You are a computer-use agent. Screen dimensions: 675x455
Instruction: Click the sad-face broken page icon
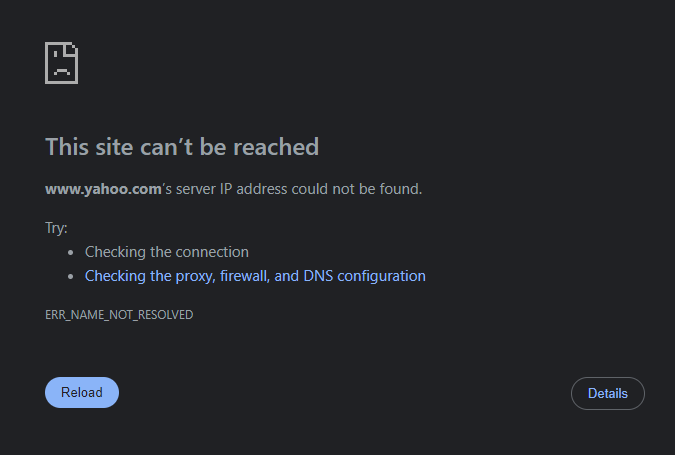(61, 63)
